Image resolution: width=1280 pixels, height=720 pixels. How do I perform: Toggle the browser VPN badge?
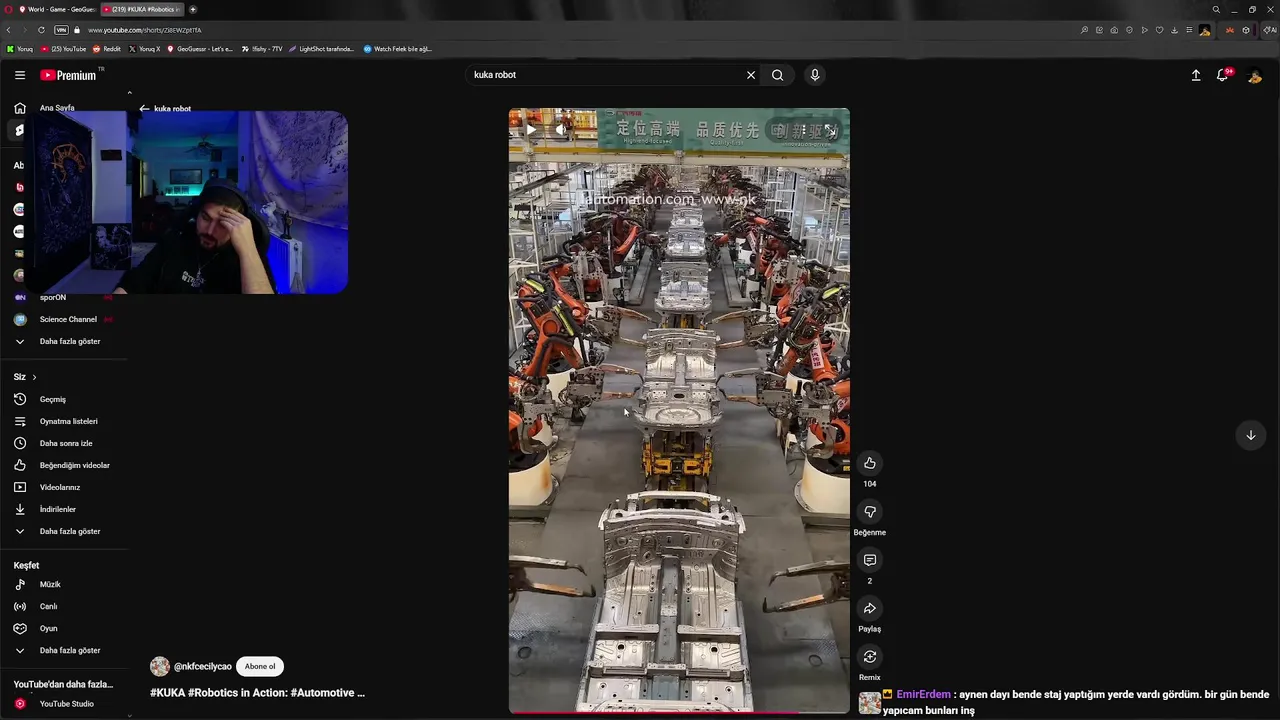61,30
